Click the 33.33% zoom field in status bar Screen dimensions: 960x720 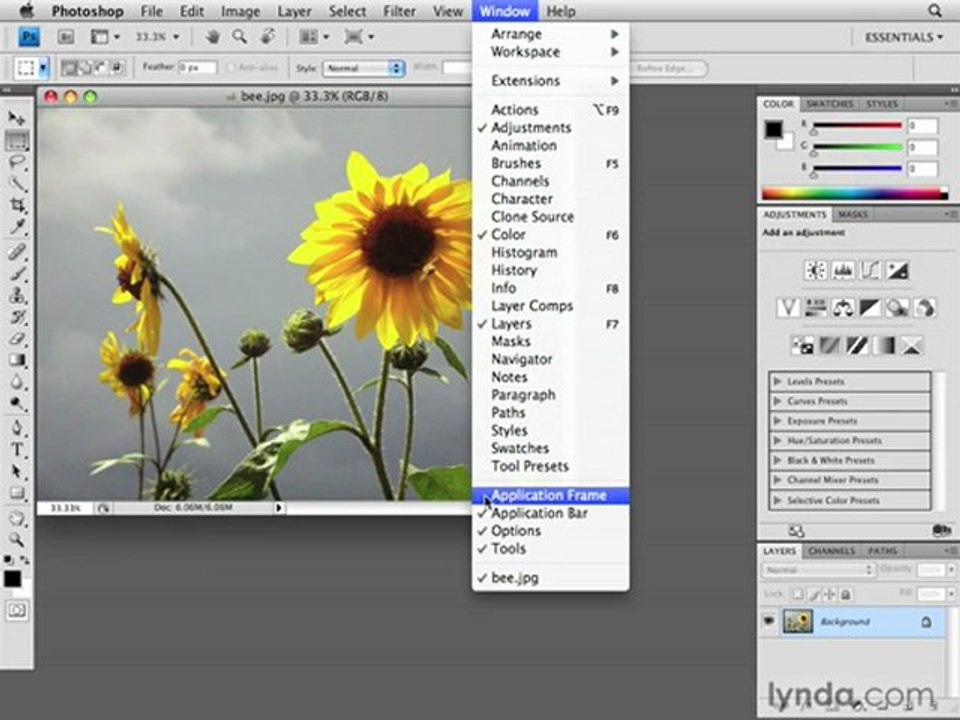65,508
